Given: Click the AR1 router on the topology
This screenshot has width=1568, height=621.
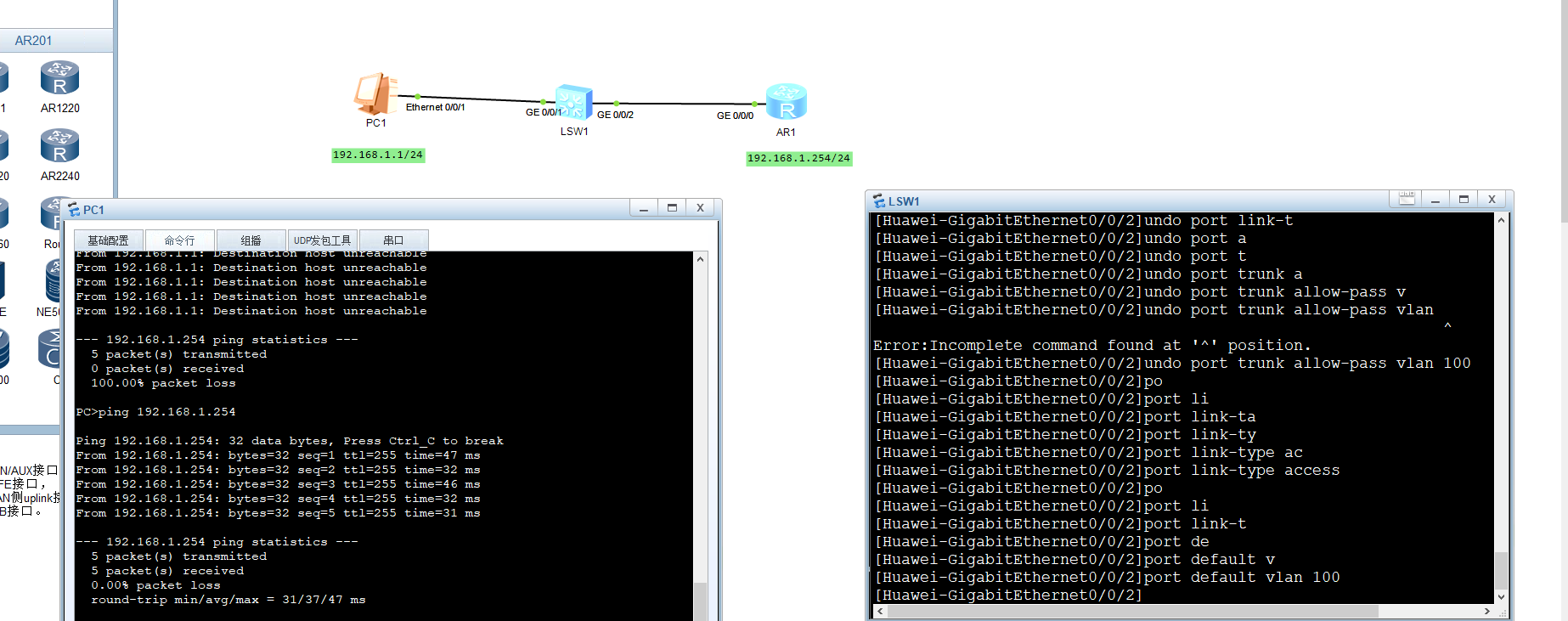Looking at the screenshot, I should point(786,103).
